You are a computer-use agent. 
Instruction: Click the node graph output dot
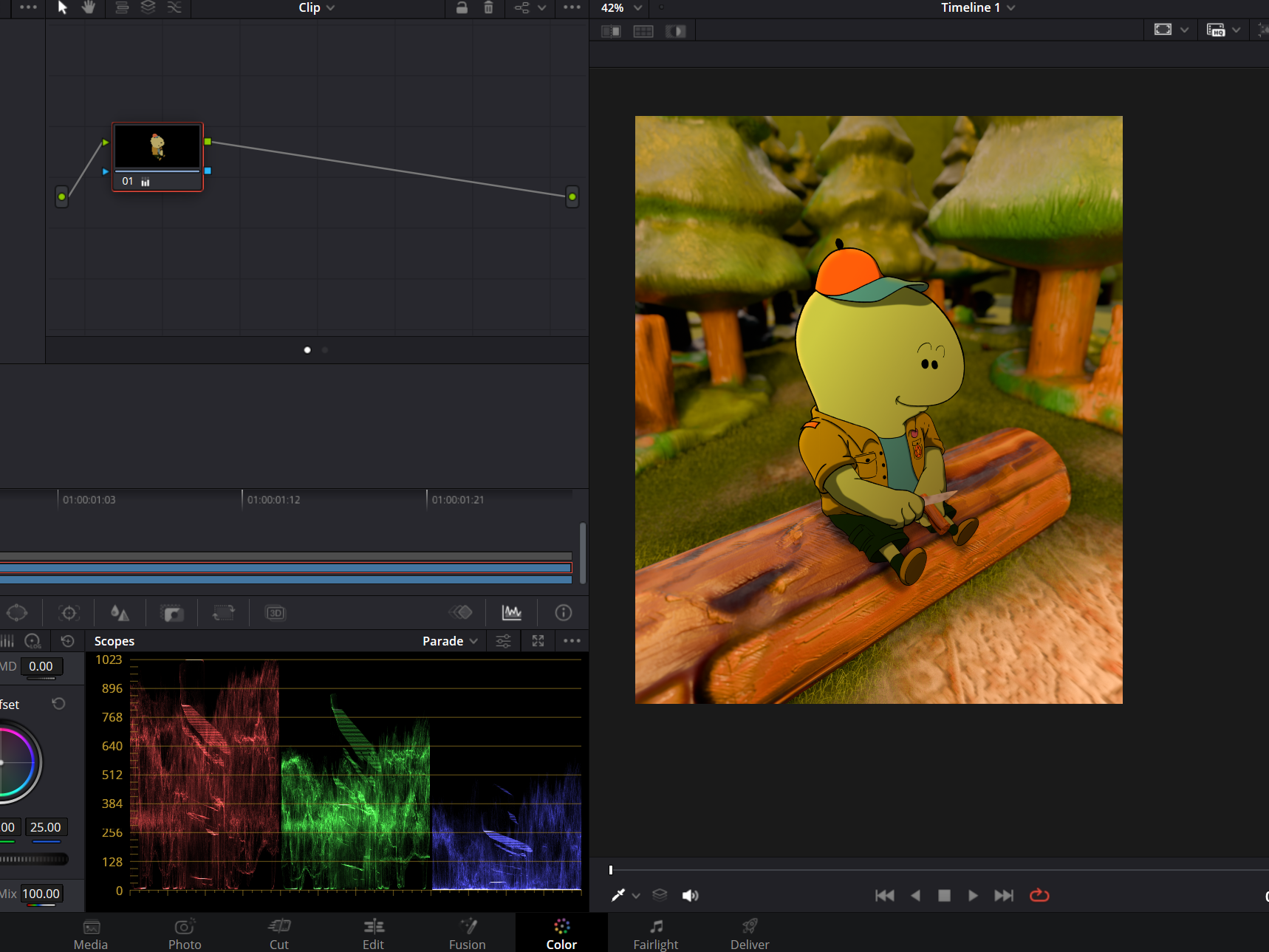572,196
